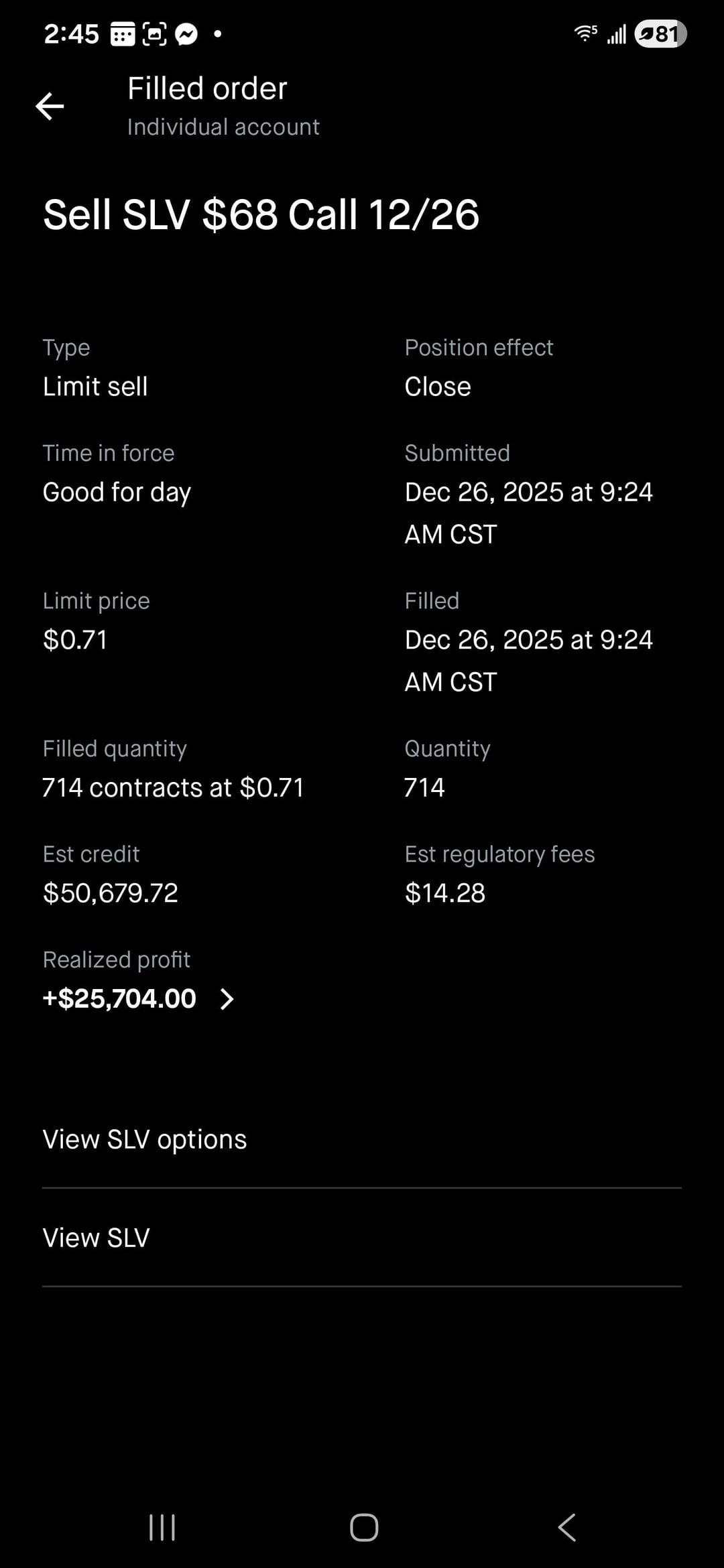Tap the calendar notification icon
Image resolution: width=724 pixels, height=1568 pixels.
[122, 34]
